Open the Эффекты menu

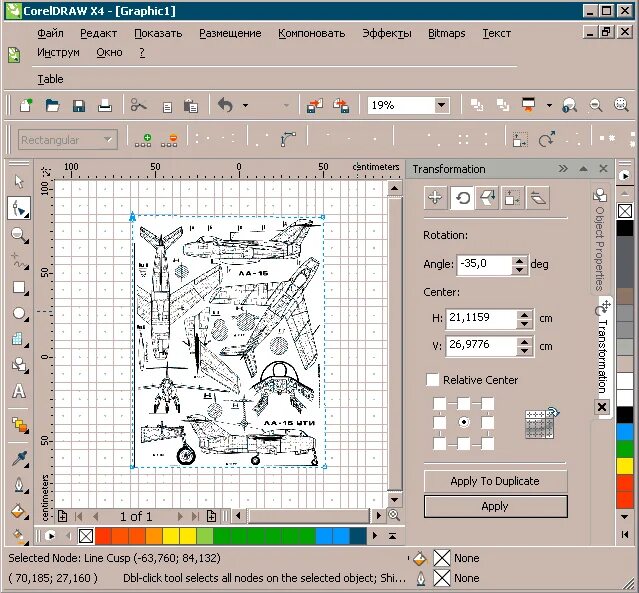click(x=387, y=33)
